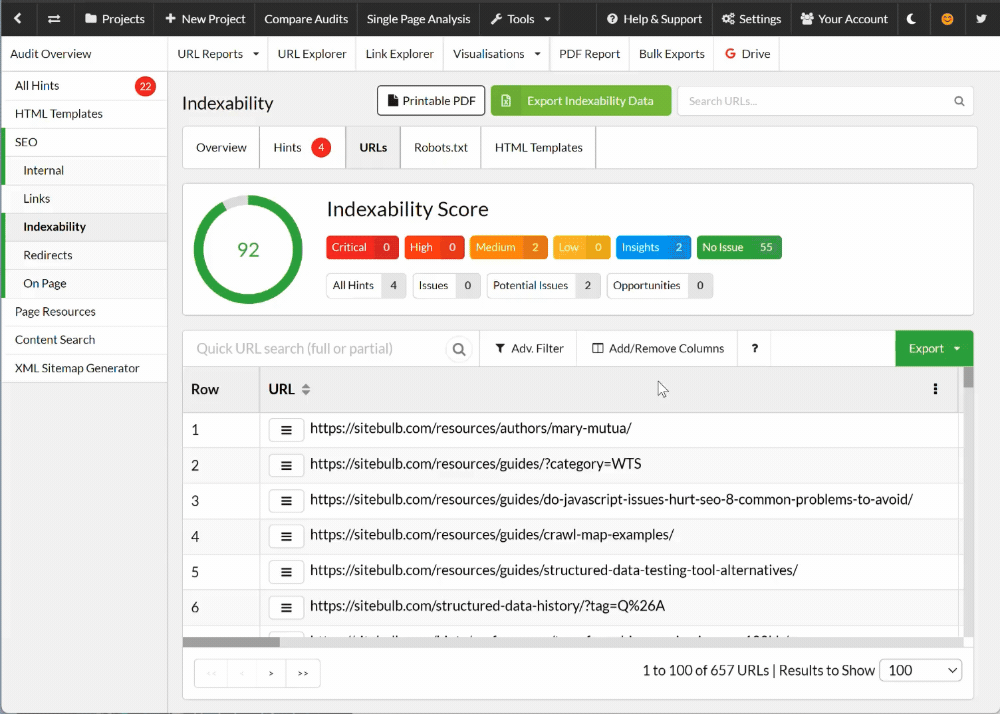Expand the Tools dropdown

[x=520, y=18]
